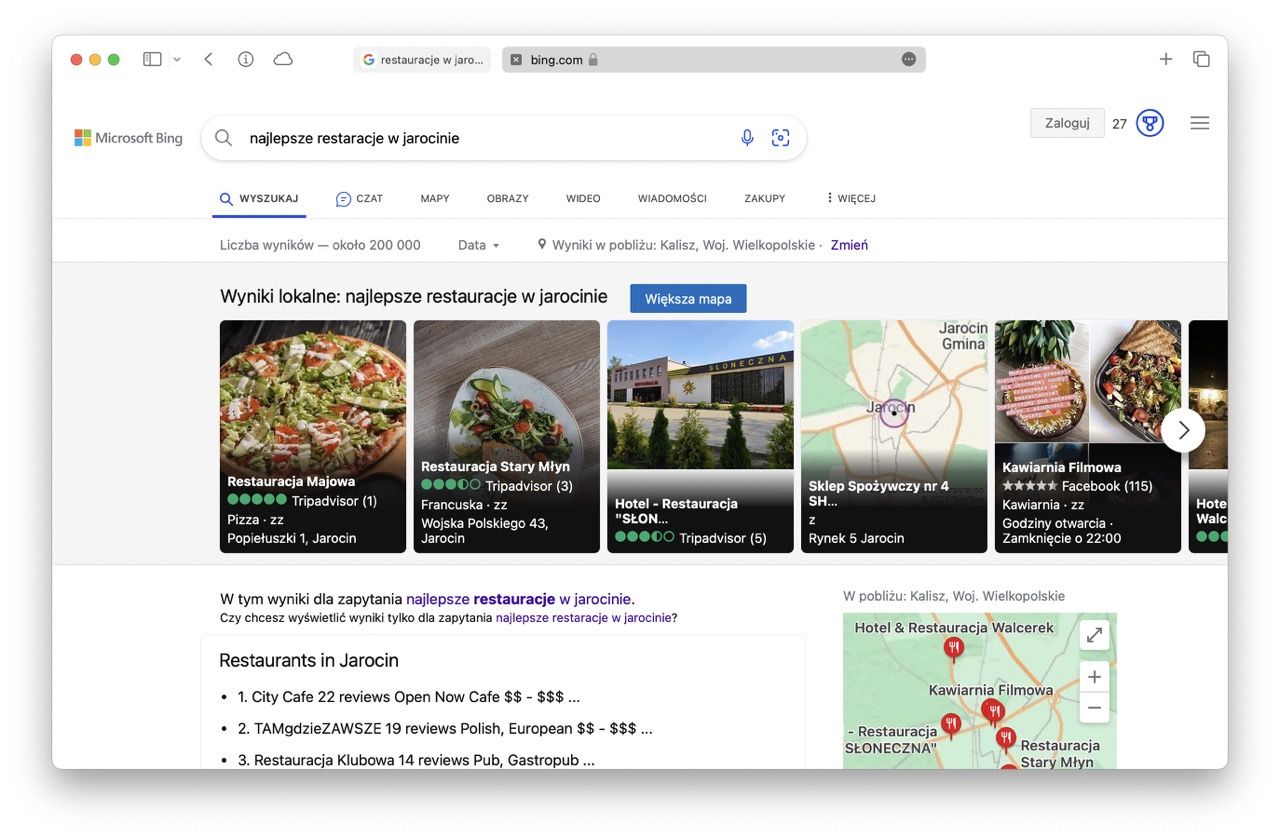Open the WIADOMOŚCI tab

pos(672,199)
